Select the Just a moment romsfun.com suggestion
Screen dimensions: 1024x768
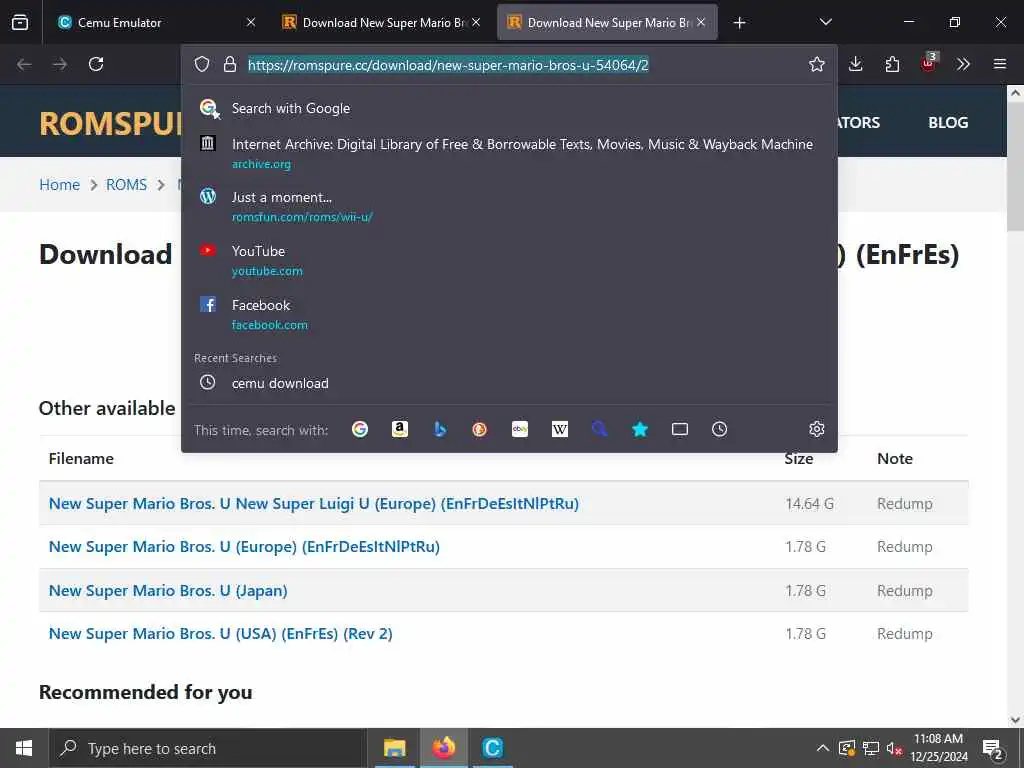point(509,206)
